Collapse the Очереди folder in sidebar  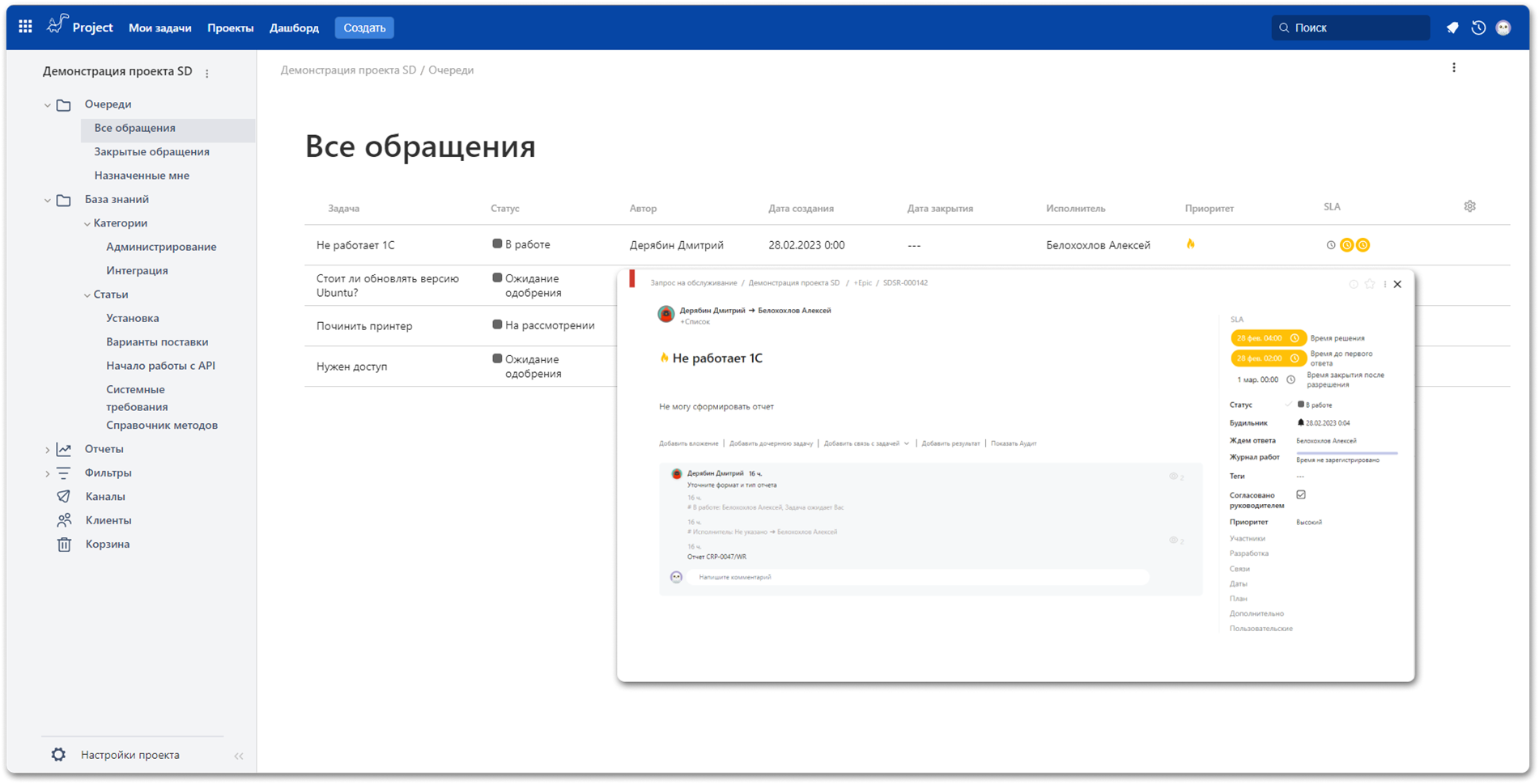pos(48,104)
